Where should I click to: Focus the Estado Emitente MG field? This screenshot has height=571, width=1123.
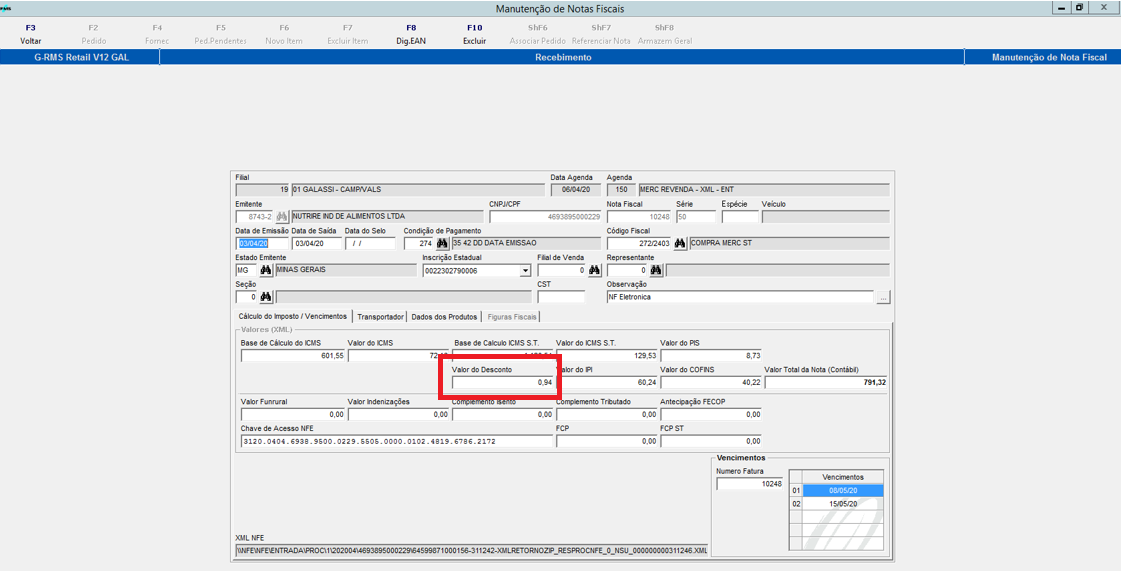[246, 271]
